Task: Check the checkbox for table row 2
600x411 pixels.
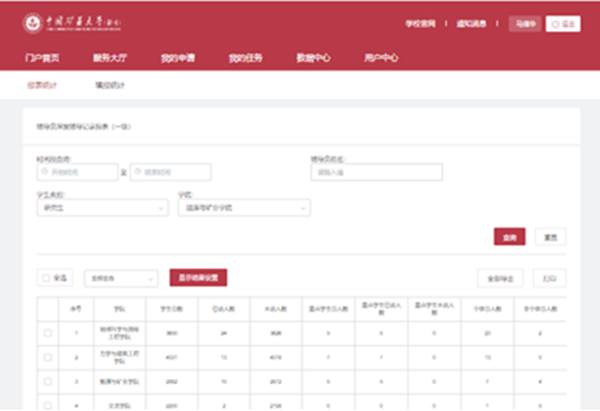Action: point(47,356)
